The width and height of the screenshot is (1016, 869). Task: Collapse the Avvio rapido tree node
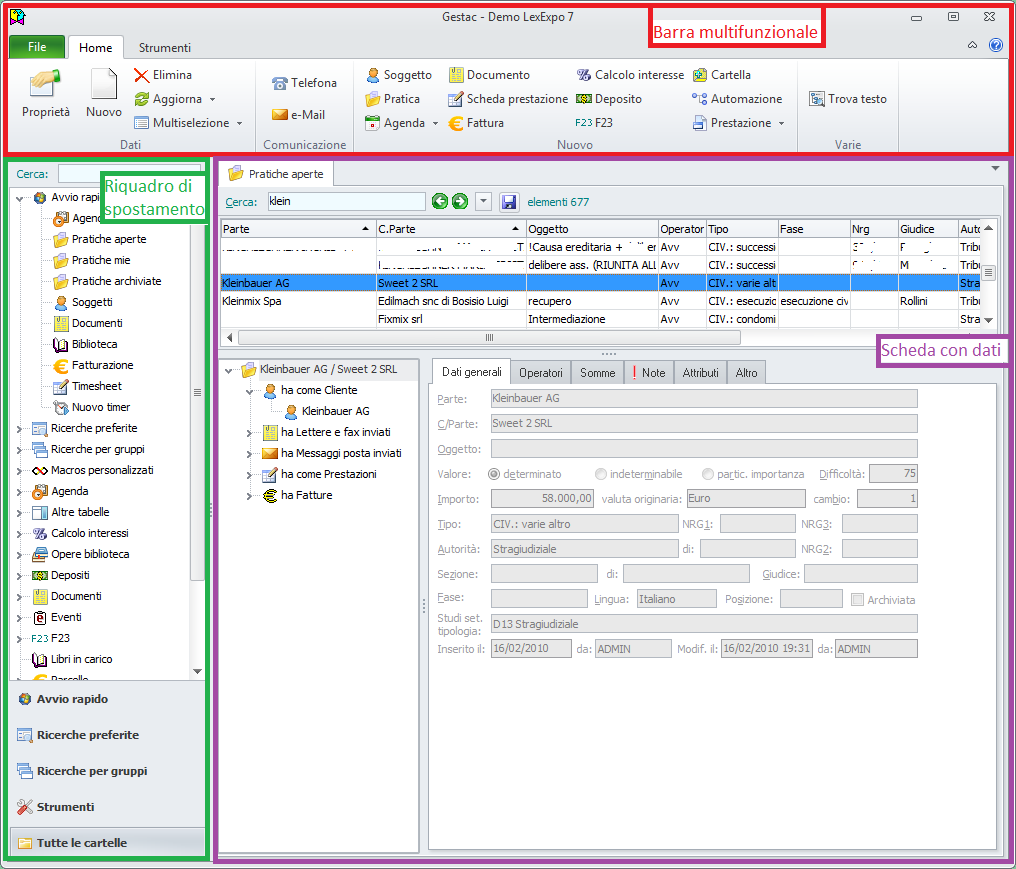click(x=19, y=198)
